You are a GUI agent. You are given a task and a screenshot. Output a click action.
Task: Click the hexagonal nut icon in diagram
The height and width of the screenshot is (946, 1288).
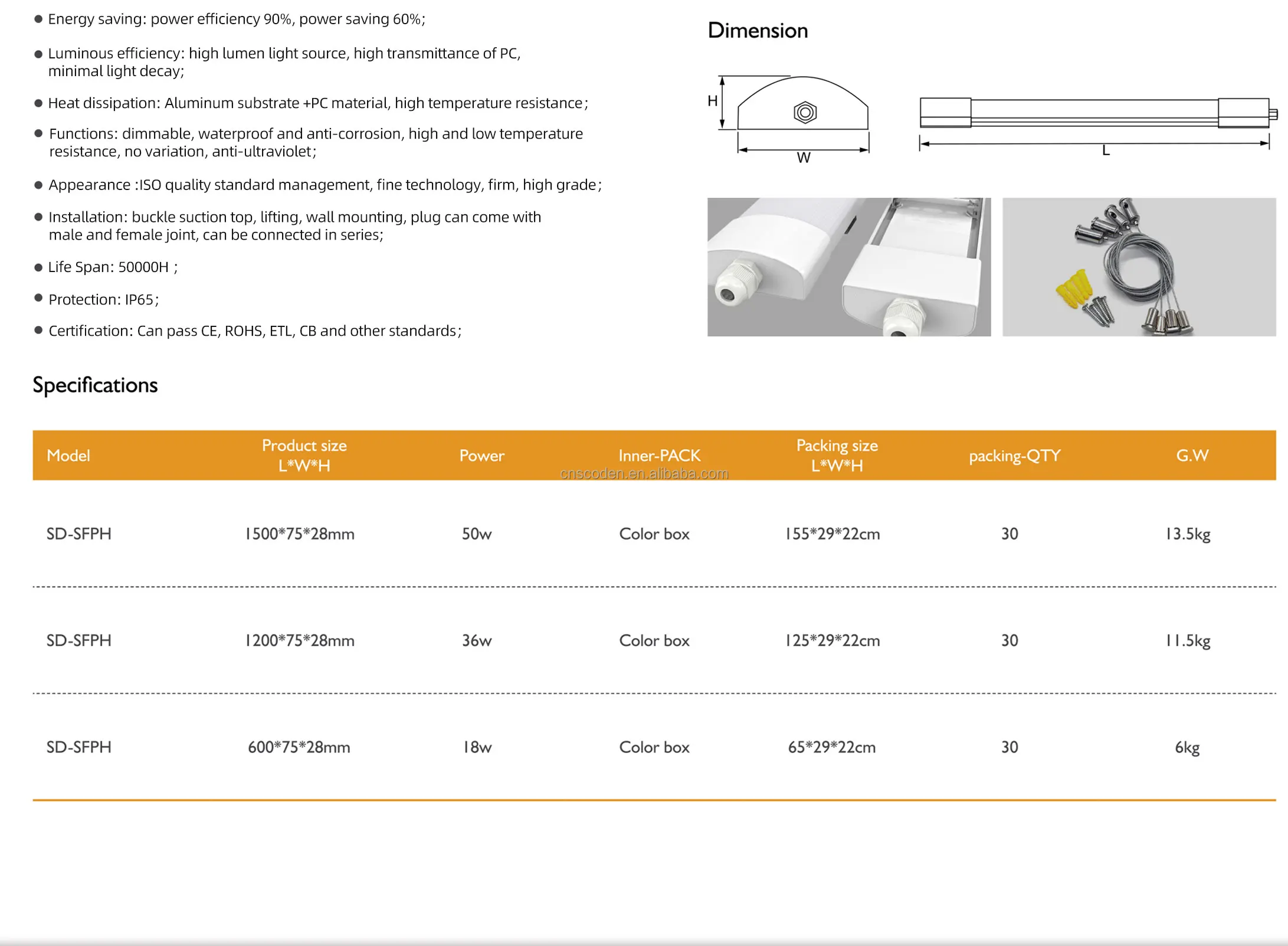[x=805, y=112]
